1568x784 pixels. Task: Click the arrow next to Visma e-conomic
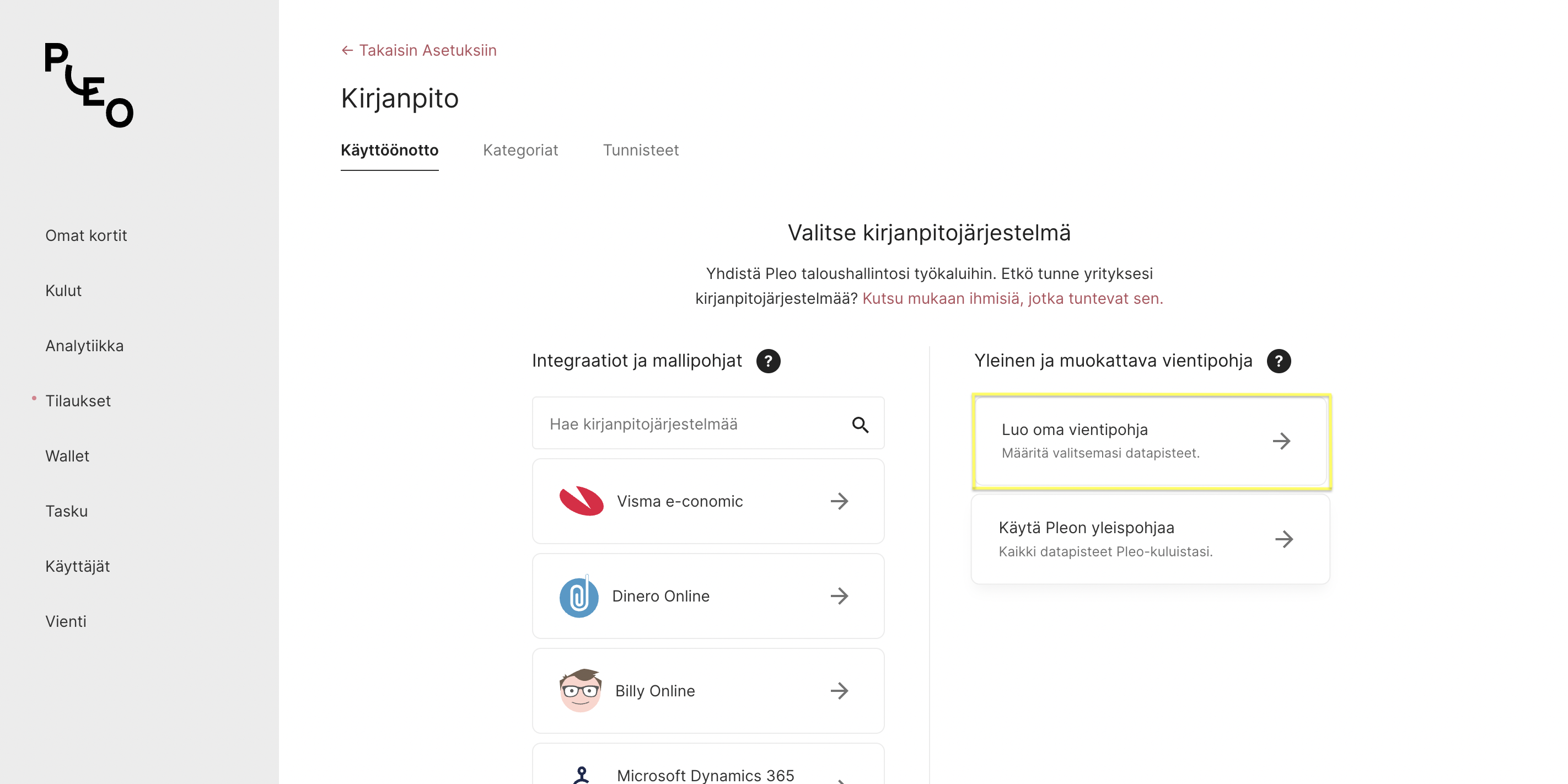[839, 501]
